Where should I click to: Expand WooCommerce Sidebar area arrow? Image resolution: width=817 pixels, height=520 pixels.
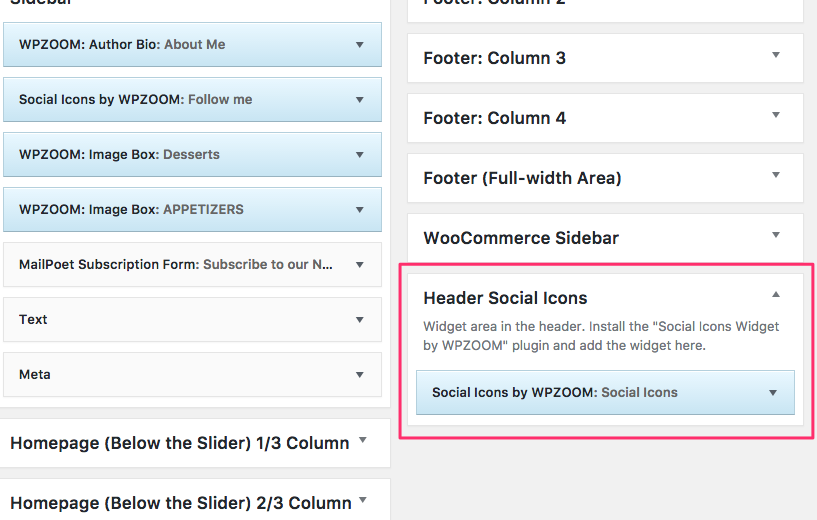click(776, 234)
